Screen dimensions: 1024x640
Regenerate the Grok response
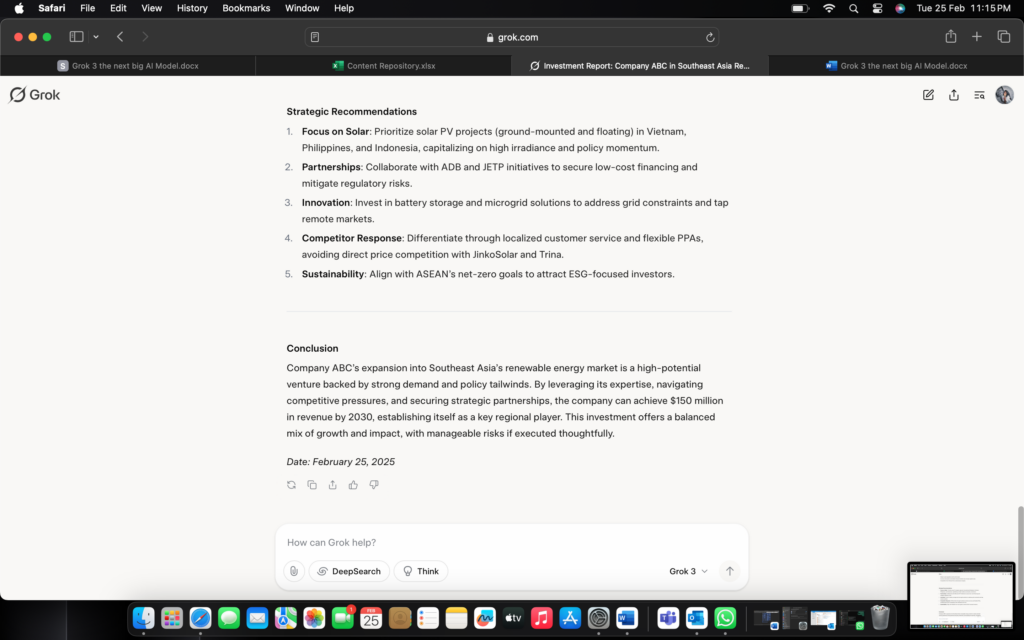click(x=291, y=485)
